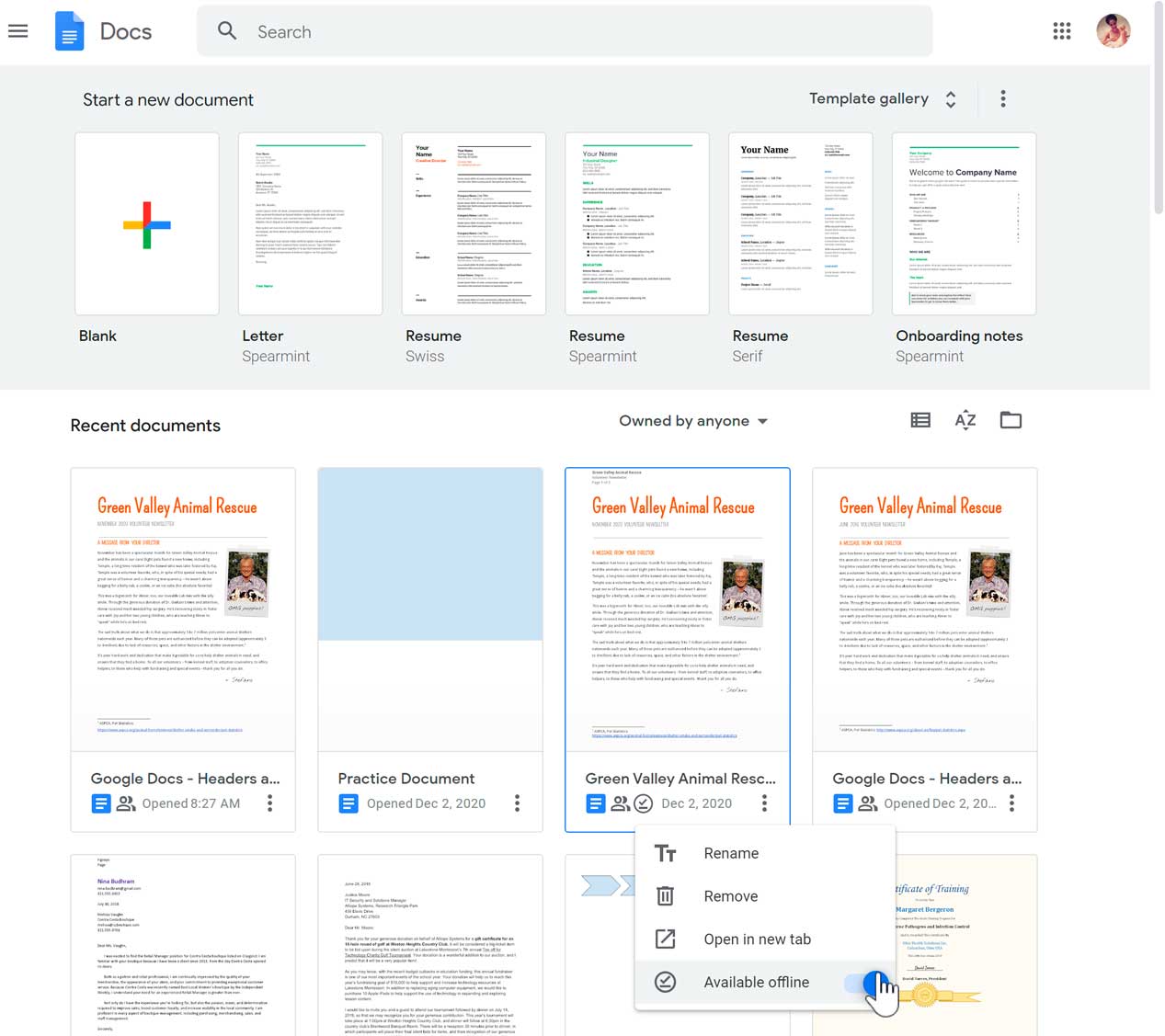Open template gallery options three-dot menu
This screenshot has width=1165, height=1036.
1003,98
